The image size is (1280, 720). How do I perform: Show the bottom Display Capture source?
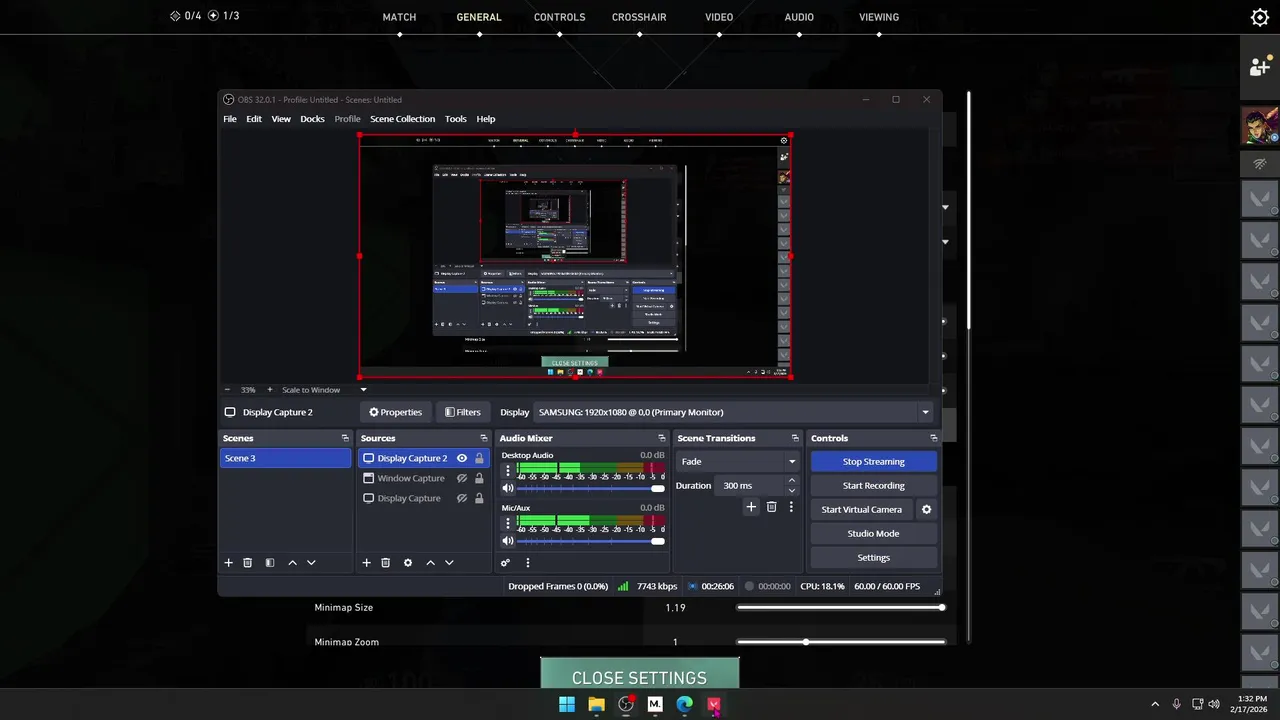[462, 498]
